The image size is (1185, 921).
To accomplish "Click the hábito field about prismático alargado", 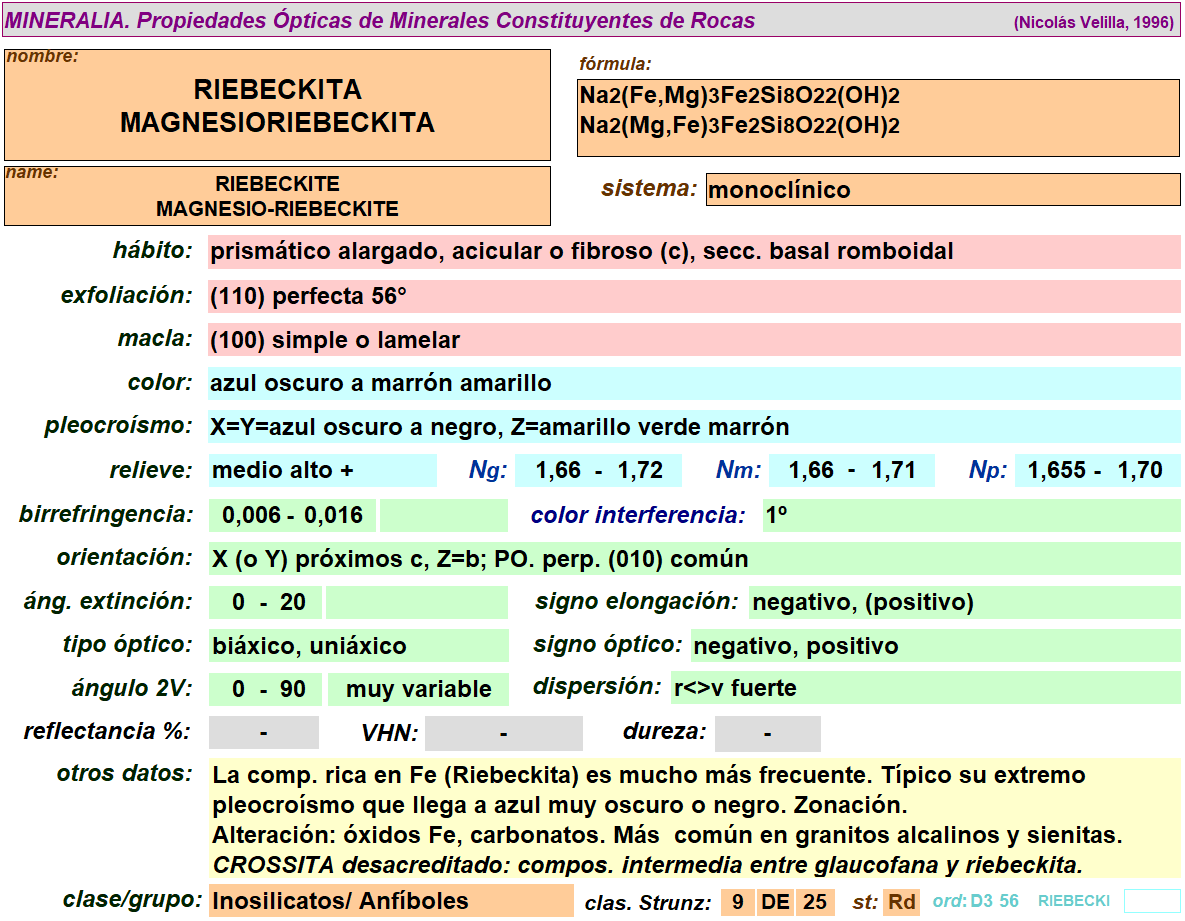I will (694, 252).
